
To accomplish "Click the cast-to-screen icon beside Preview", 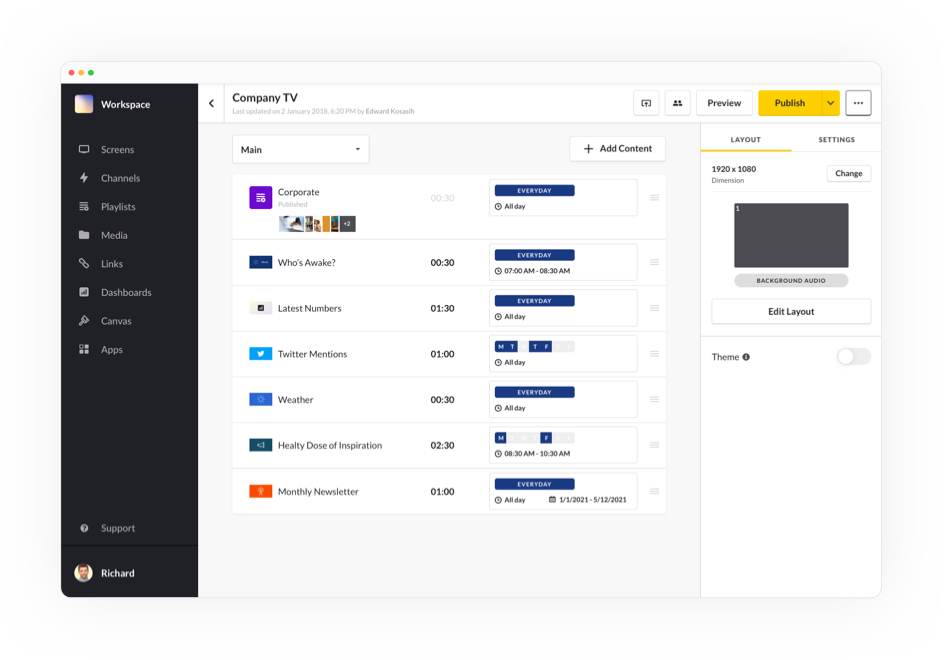I will (646, 103).
